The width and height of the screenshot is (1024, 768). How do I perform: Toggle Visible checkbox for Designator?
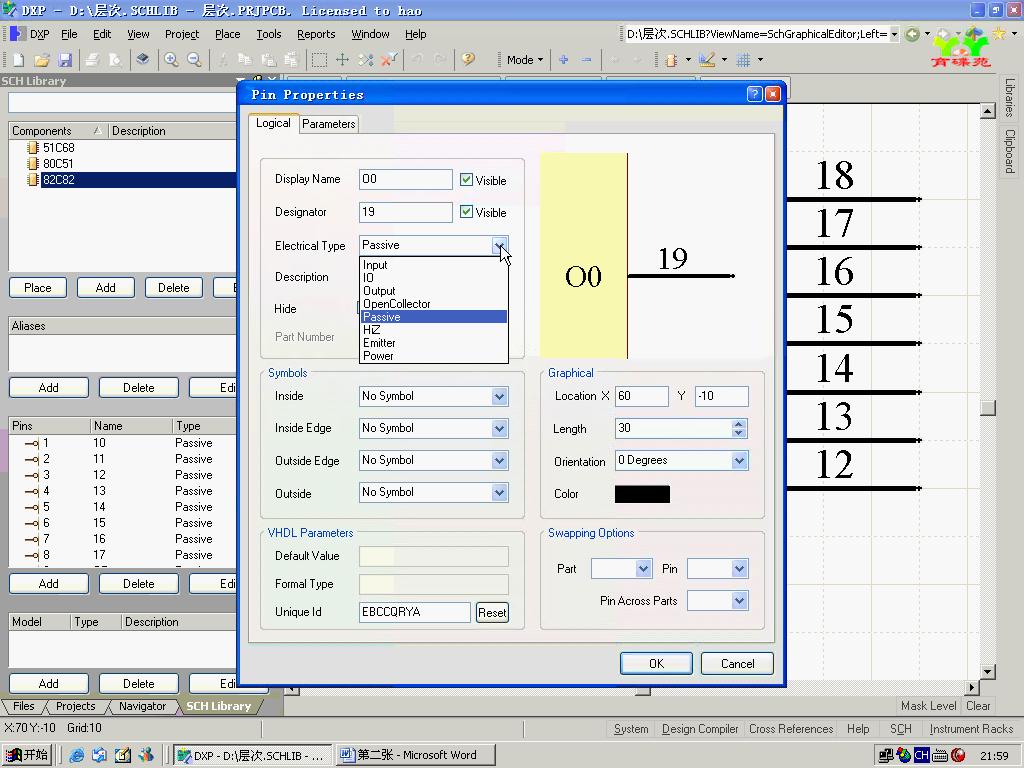[x=466, y=212]
